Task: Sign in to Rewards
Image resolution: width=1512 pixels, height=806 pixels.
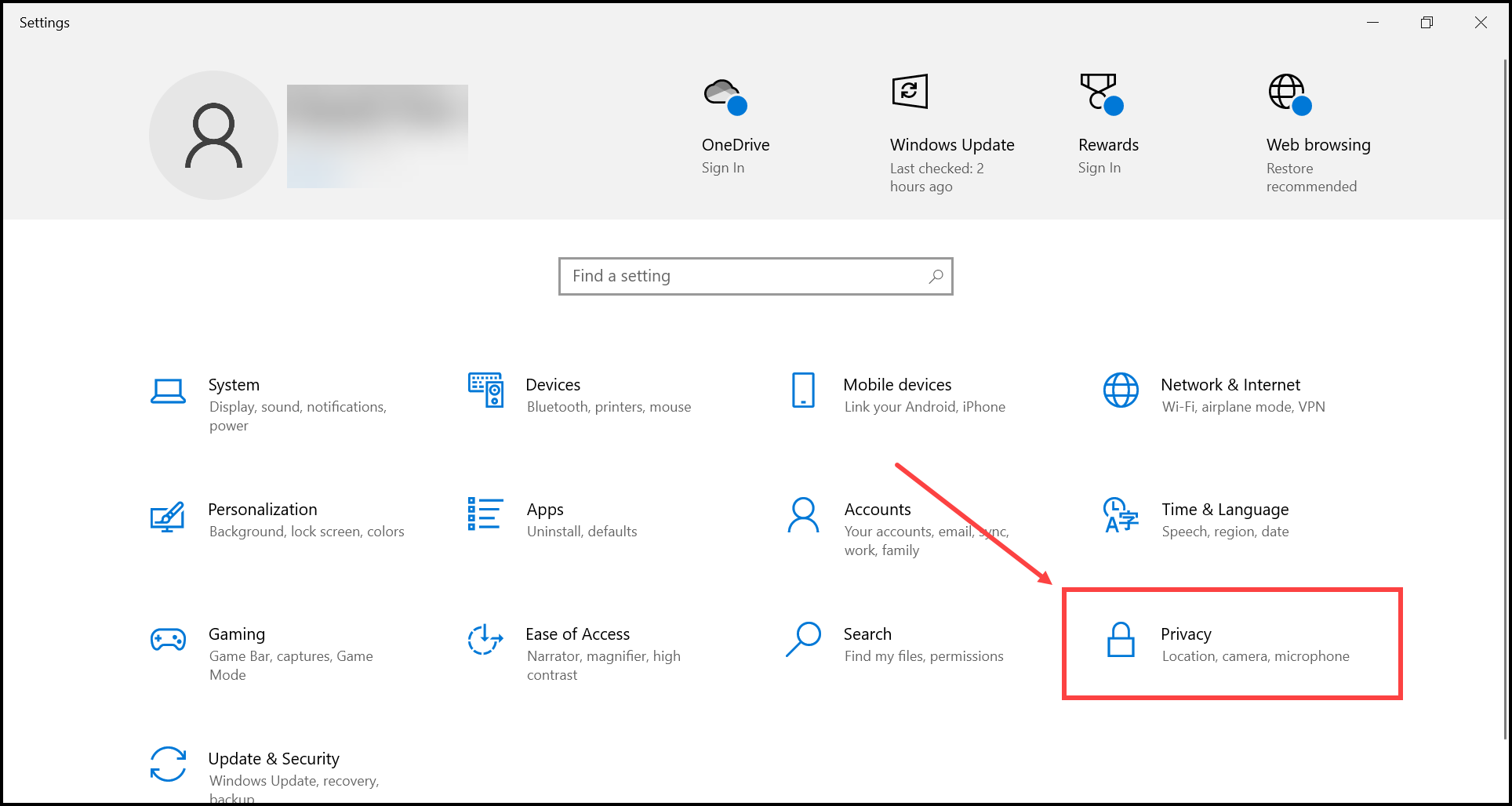Action: click(x=1100, y=93)
